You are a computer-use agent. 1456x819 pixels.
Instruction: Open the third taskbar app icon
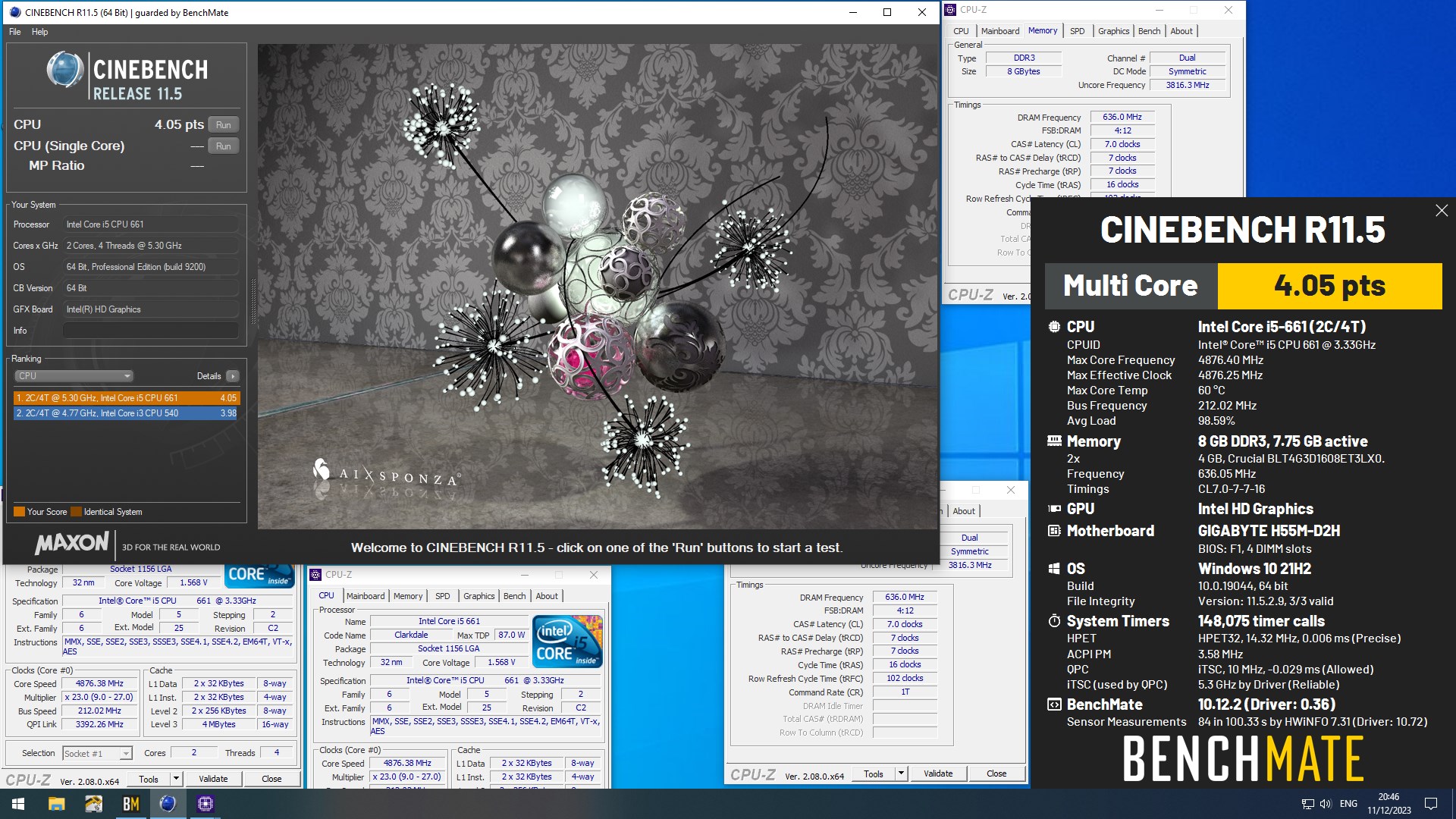pyautogui.click(x=93, y=804)
